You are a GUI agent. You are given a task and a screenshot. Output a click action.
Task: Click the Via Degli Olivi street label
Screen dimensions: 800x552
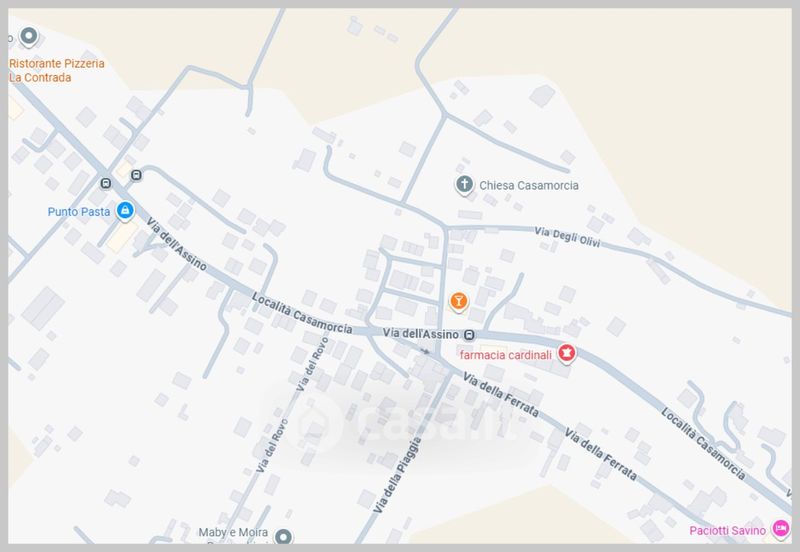point(567,237)
